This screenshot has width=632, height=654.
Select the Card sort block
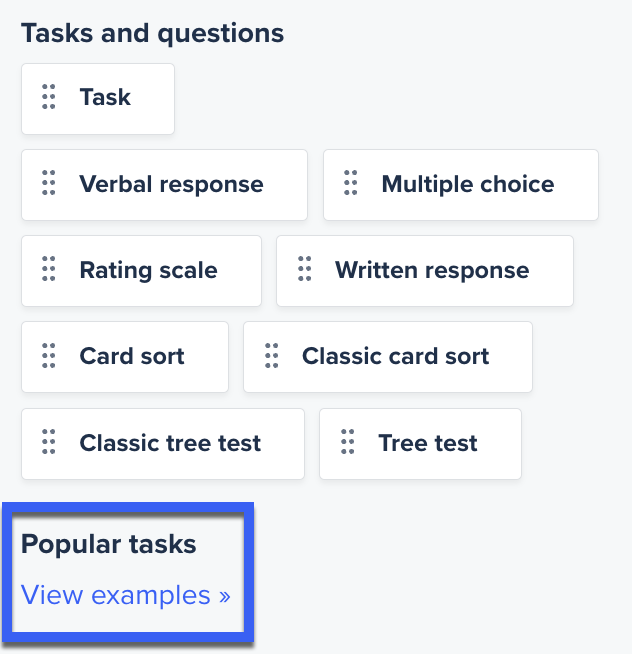[x=125, y=357]
